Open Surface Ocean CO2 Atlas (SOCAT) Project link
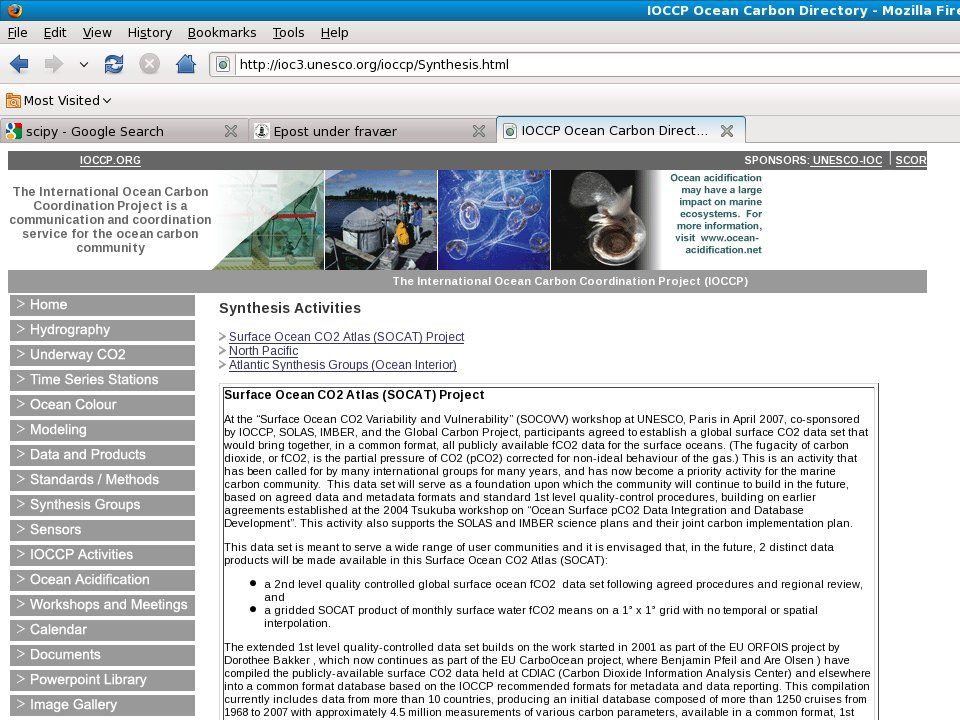Viewport: 960px width, 720px height. pyautogui.click(x=347, y=337)
